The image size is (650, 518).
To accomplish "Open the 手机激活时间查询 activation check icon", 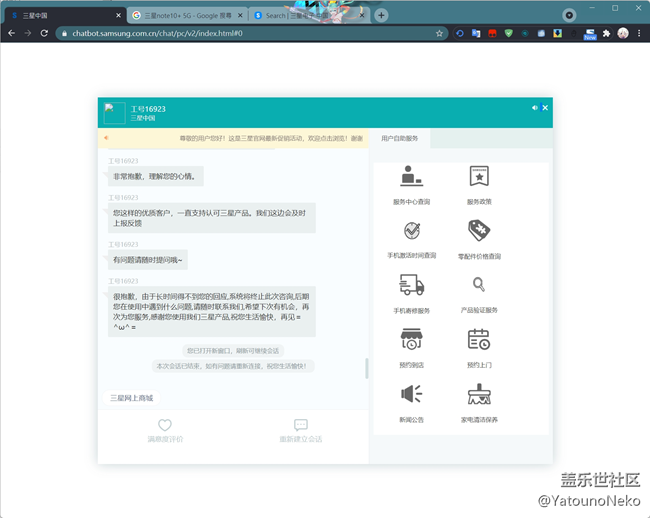I will [412, 230].
